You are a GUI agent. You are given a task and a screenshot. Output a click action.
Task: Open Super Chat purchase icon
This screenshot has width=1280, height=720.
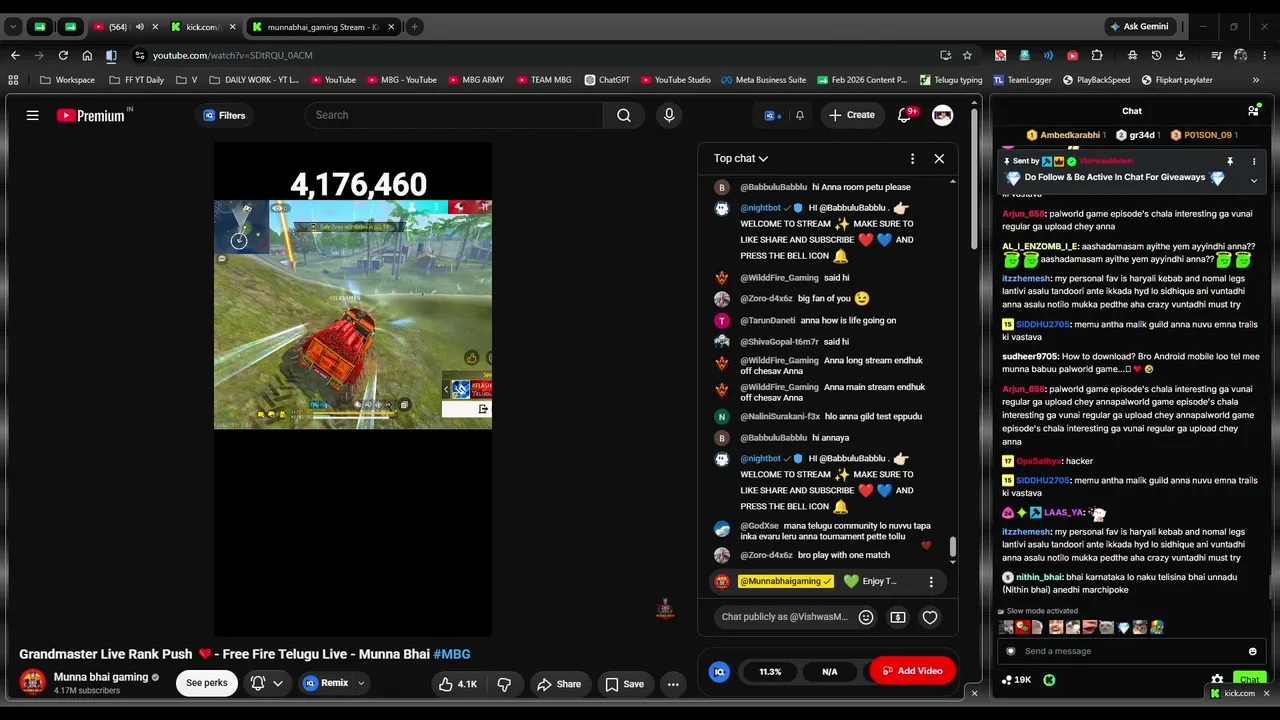898,617
